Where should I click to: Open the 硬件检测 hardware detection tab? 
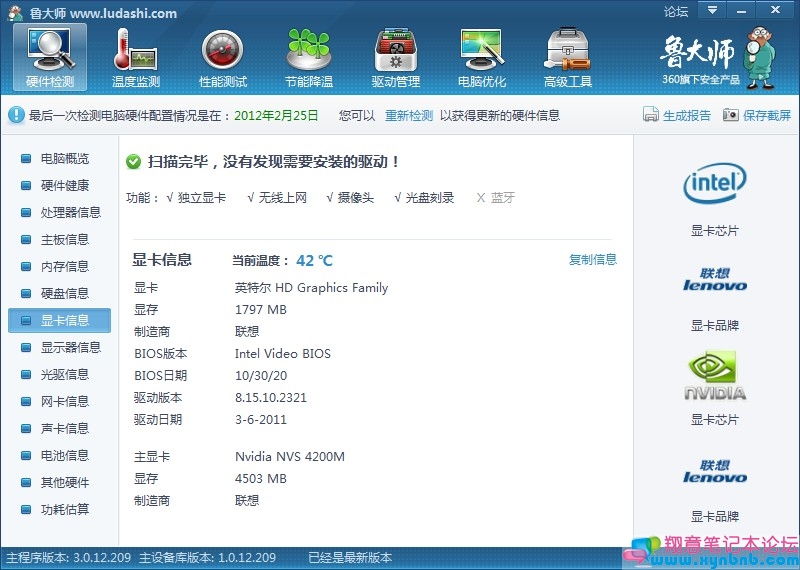coord(50,57)
